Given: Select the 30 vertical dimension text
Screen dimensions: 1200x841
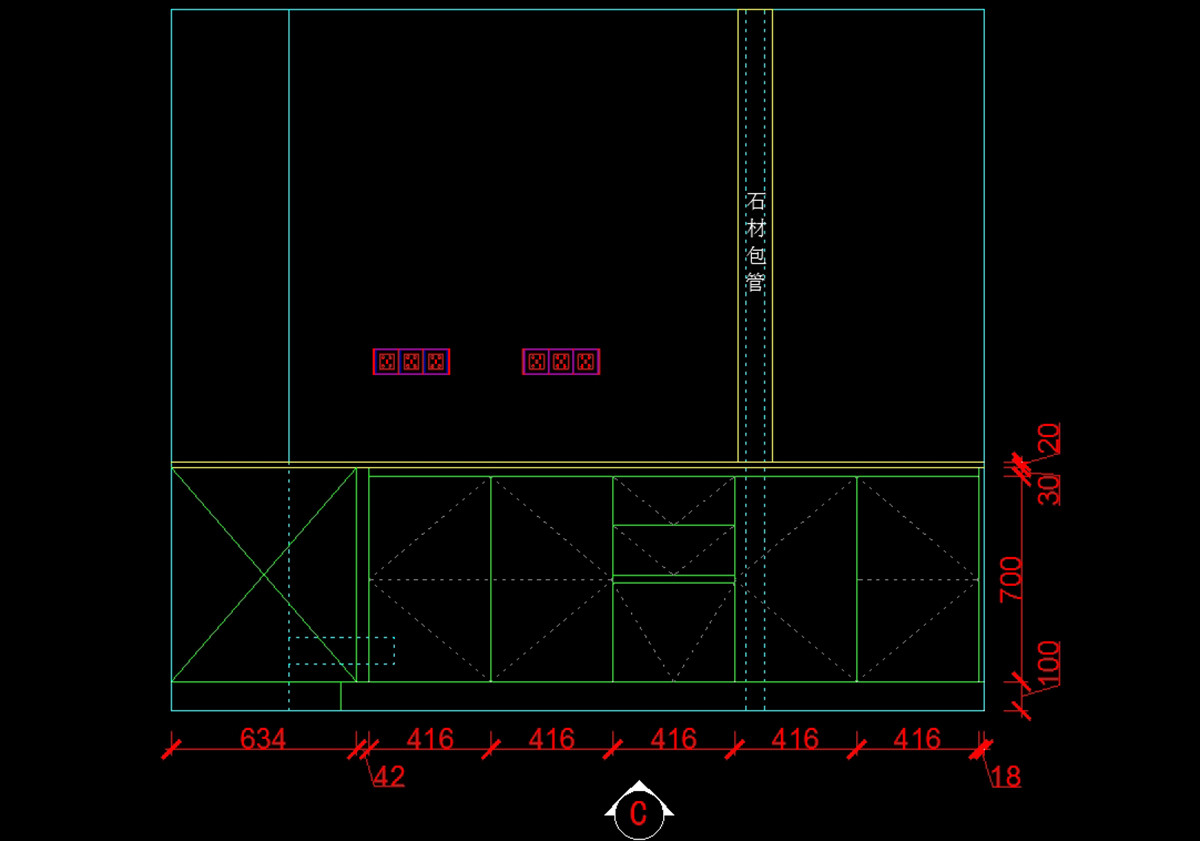Looking at the screenshot, I should tap(1048, 490).
